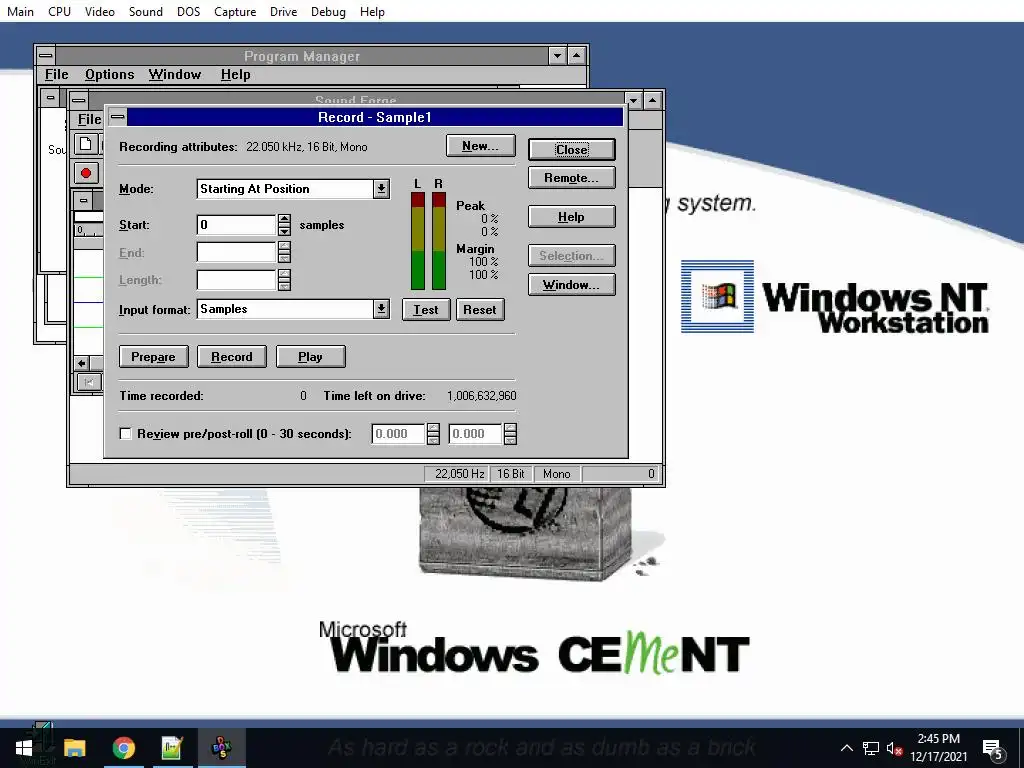Open File Explorer from the taskbar

click(74, 748)
